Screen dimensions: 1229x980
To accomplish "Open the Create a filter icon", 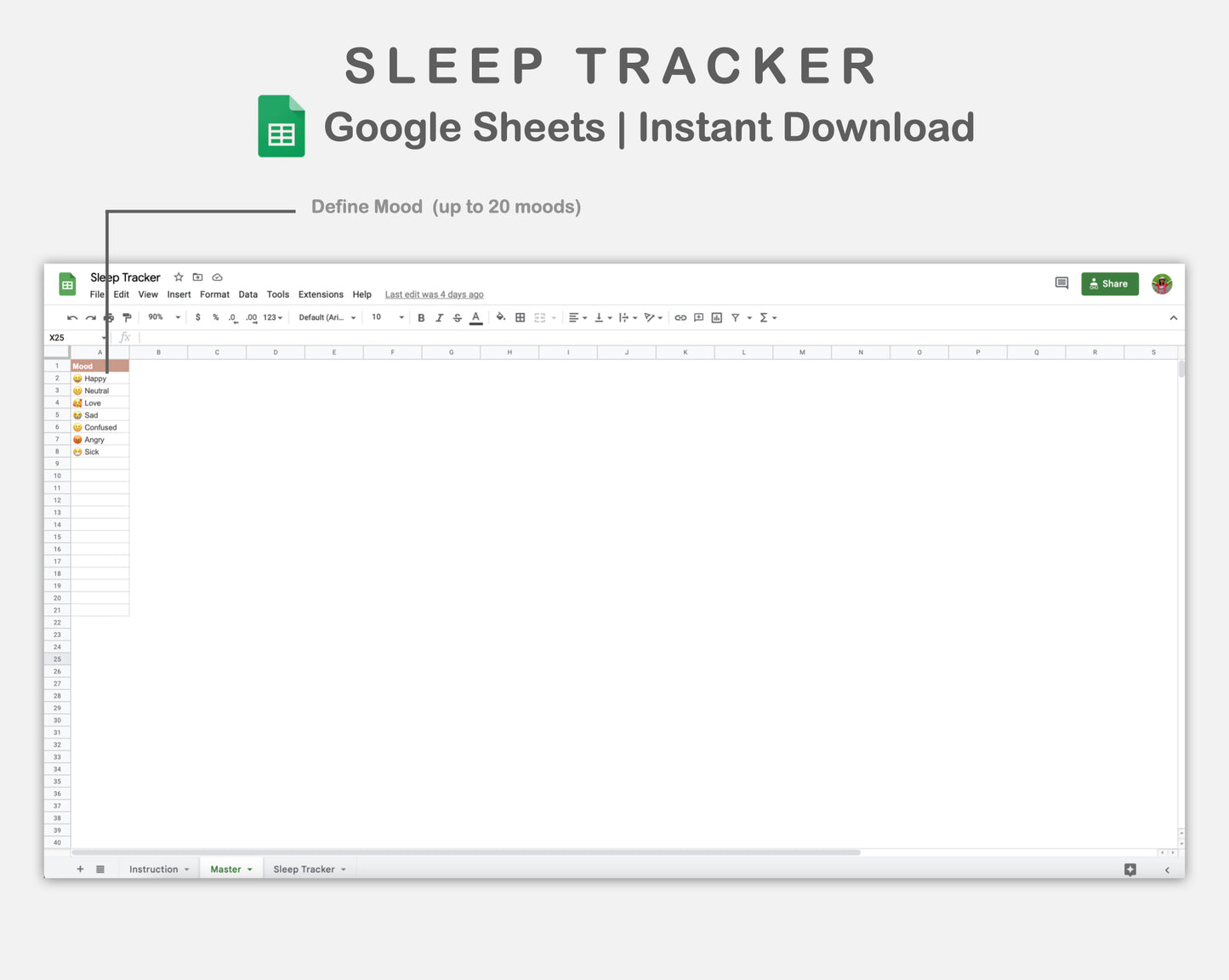I will pos(736,317).
